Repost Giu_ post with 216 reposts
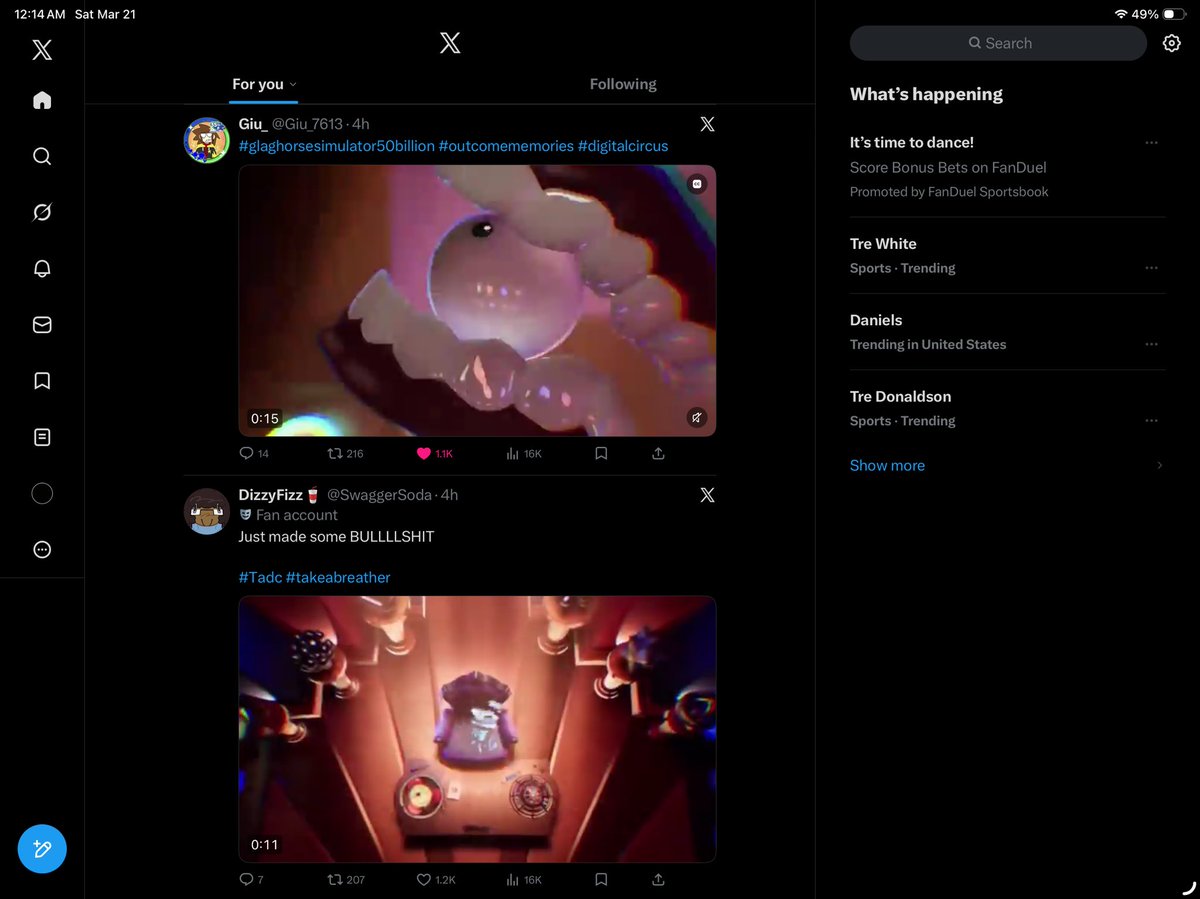The height and width of the screenshot is (899, 1200). pyautogui.click(x=346, y=454)
